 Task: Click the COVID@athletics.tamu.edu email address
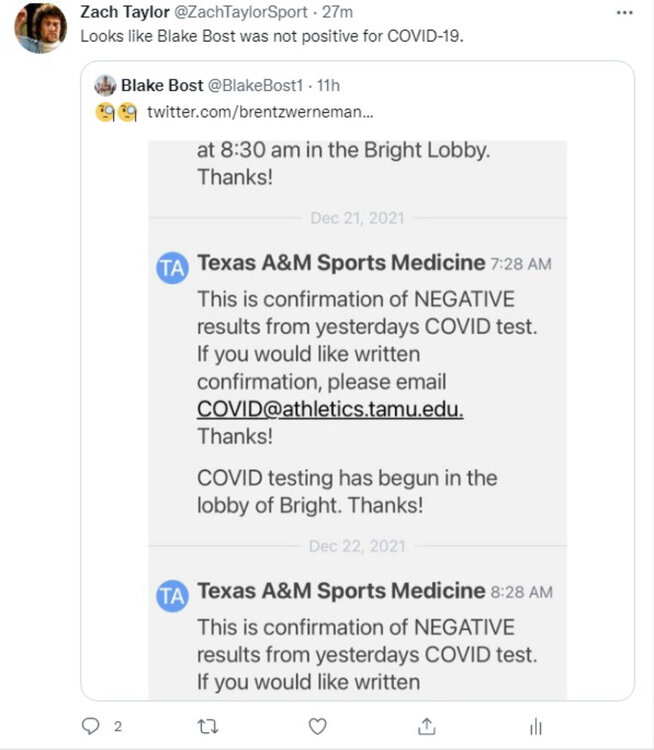(329, 409)
